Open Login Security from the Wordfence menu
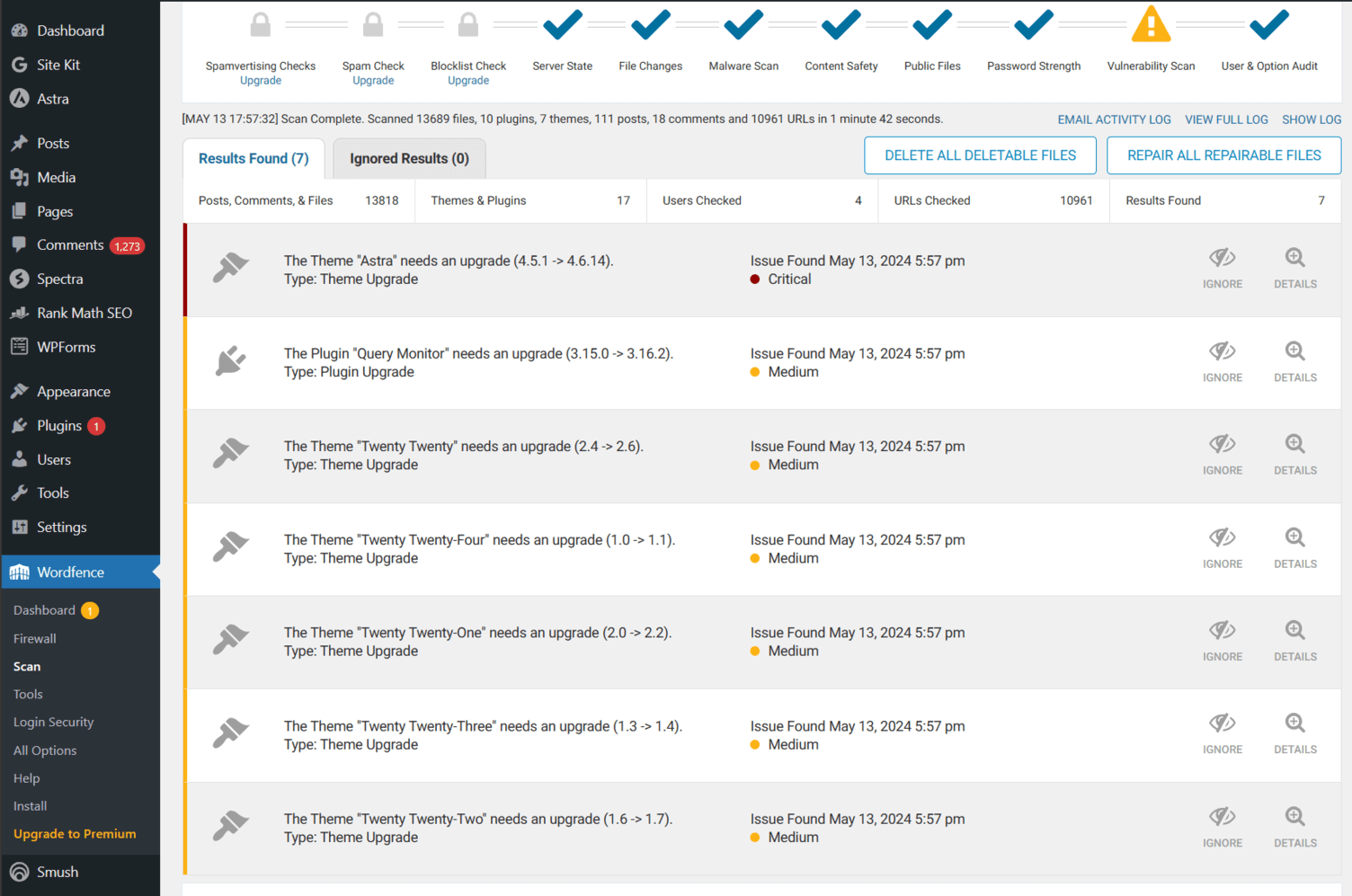This screenshot has width=1352, height=896. 53,722
